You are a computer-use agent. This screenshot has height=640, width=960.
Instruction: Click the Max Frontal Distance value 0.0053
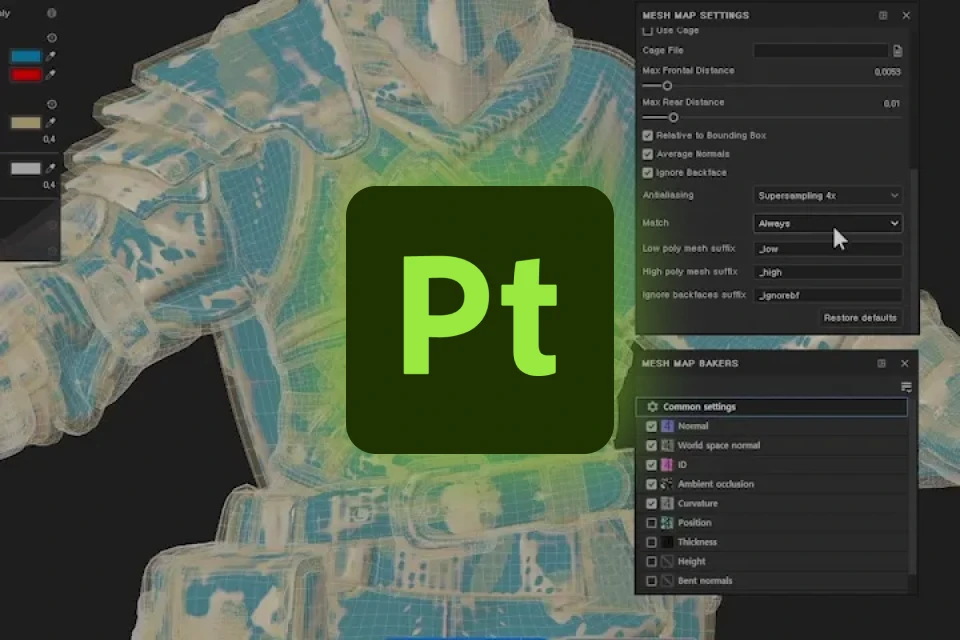pyautogui.click(x=887, y=72)
